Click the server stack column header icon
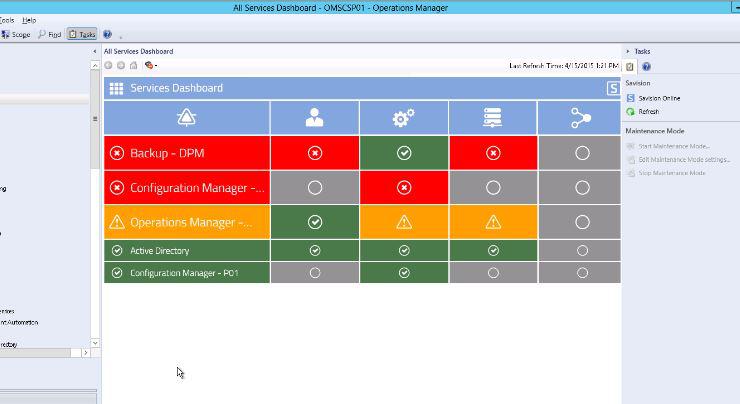 [493, 118]
